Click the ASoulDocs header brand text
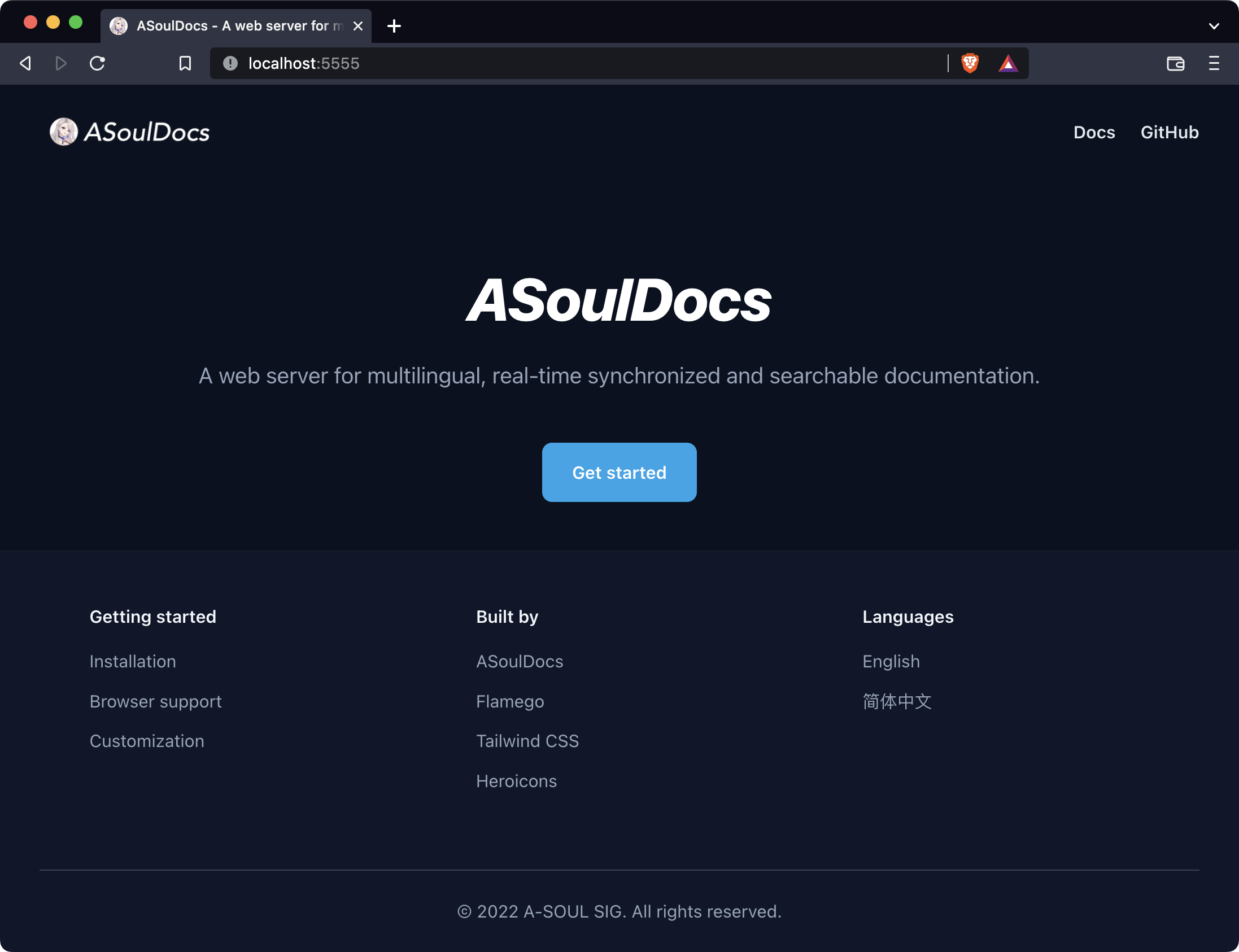 point(147,132)
